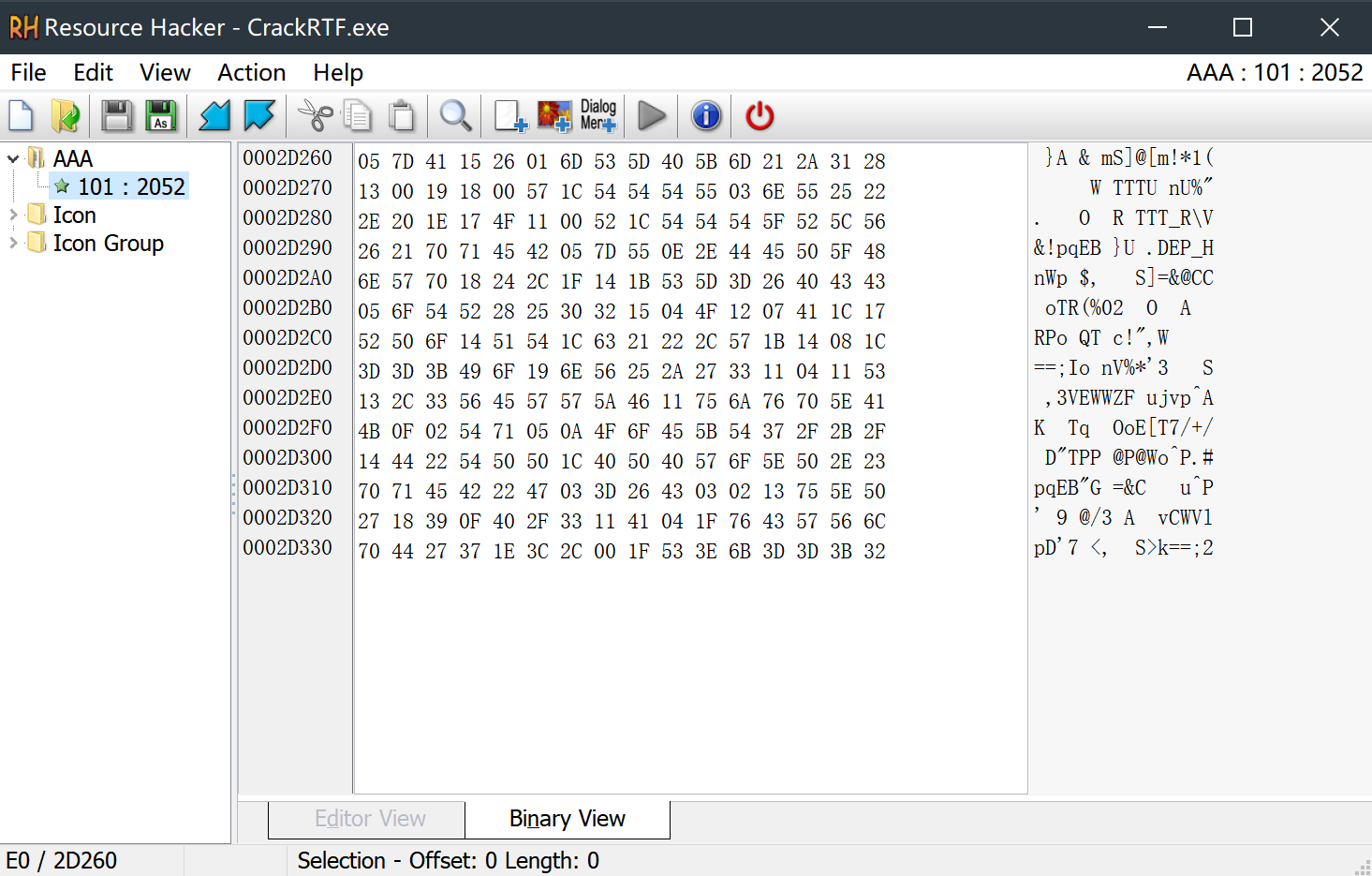Open the Action menu
This screenshot has height=876, width=1372.
click(x=251, y=73)
